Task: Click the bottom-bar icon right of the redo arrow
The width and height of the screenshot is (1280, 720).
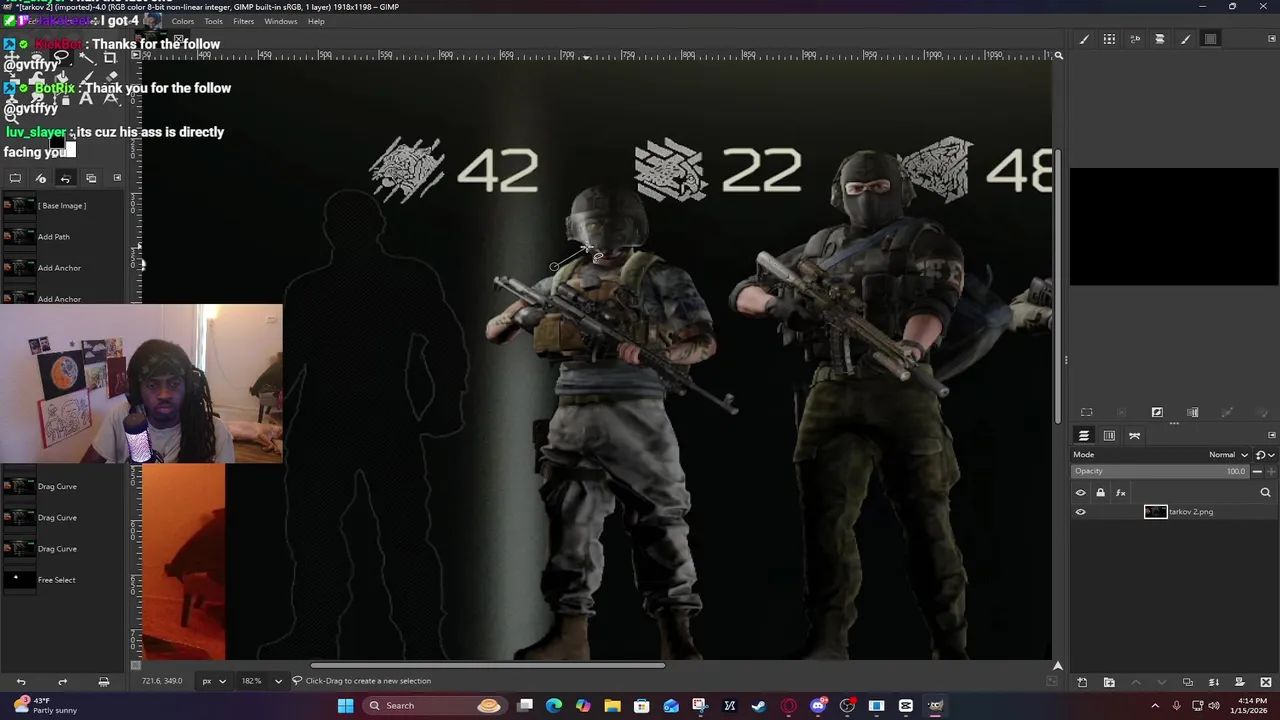Action: click(x=103, y=681)
